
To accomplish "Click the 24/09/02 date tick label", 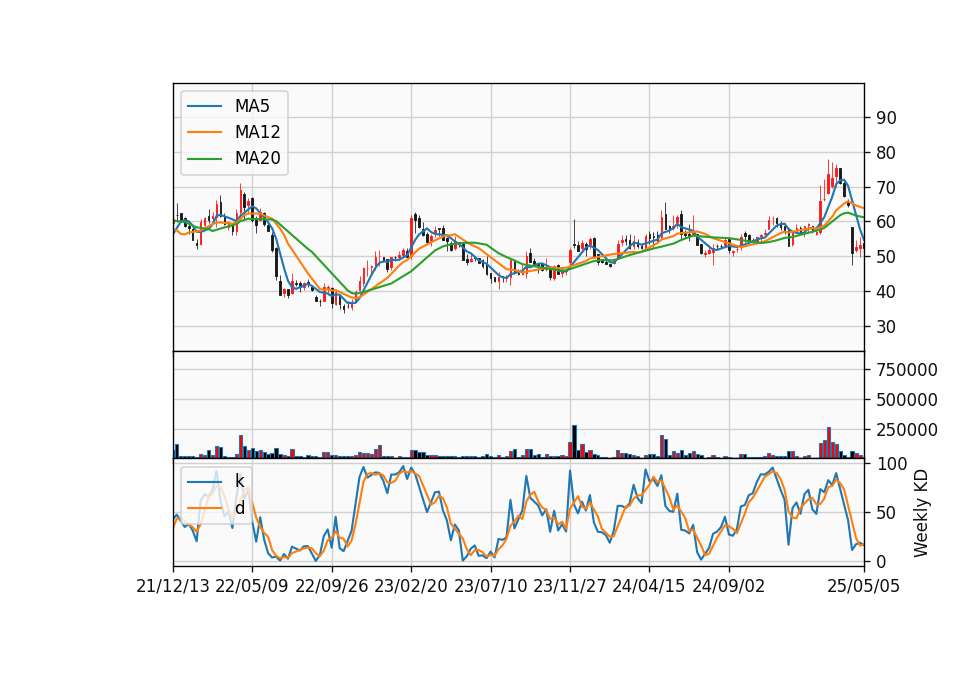I will (729, 586).
